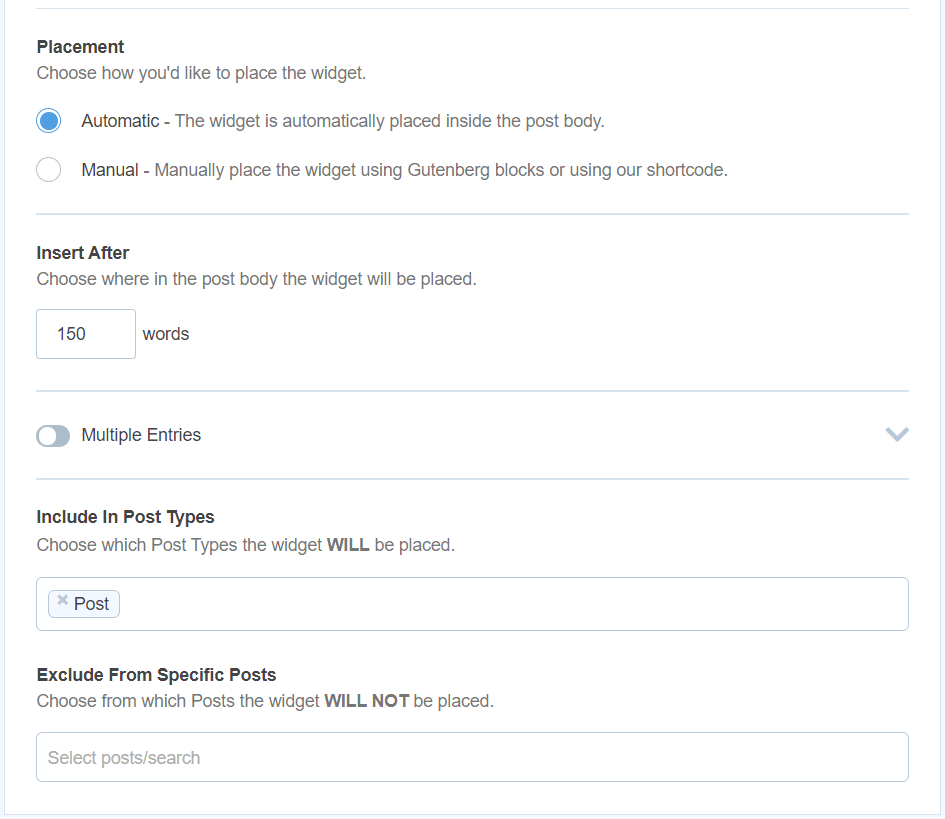This screenshot has height=819, width=945.
Task: Click the Exclude From Specific Posts heading
Action: [156, 674]
